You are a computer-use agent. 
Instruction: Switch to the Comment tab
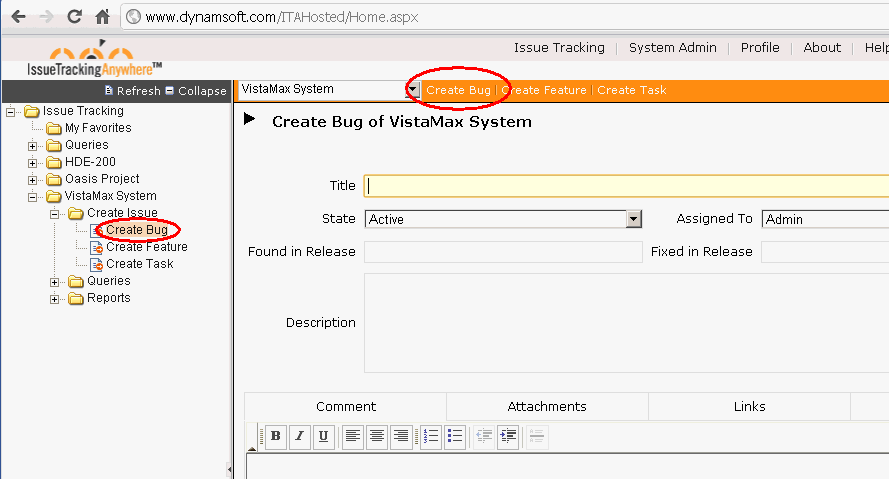click(x=346, y=406)
